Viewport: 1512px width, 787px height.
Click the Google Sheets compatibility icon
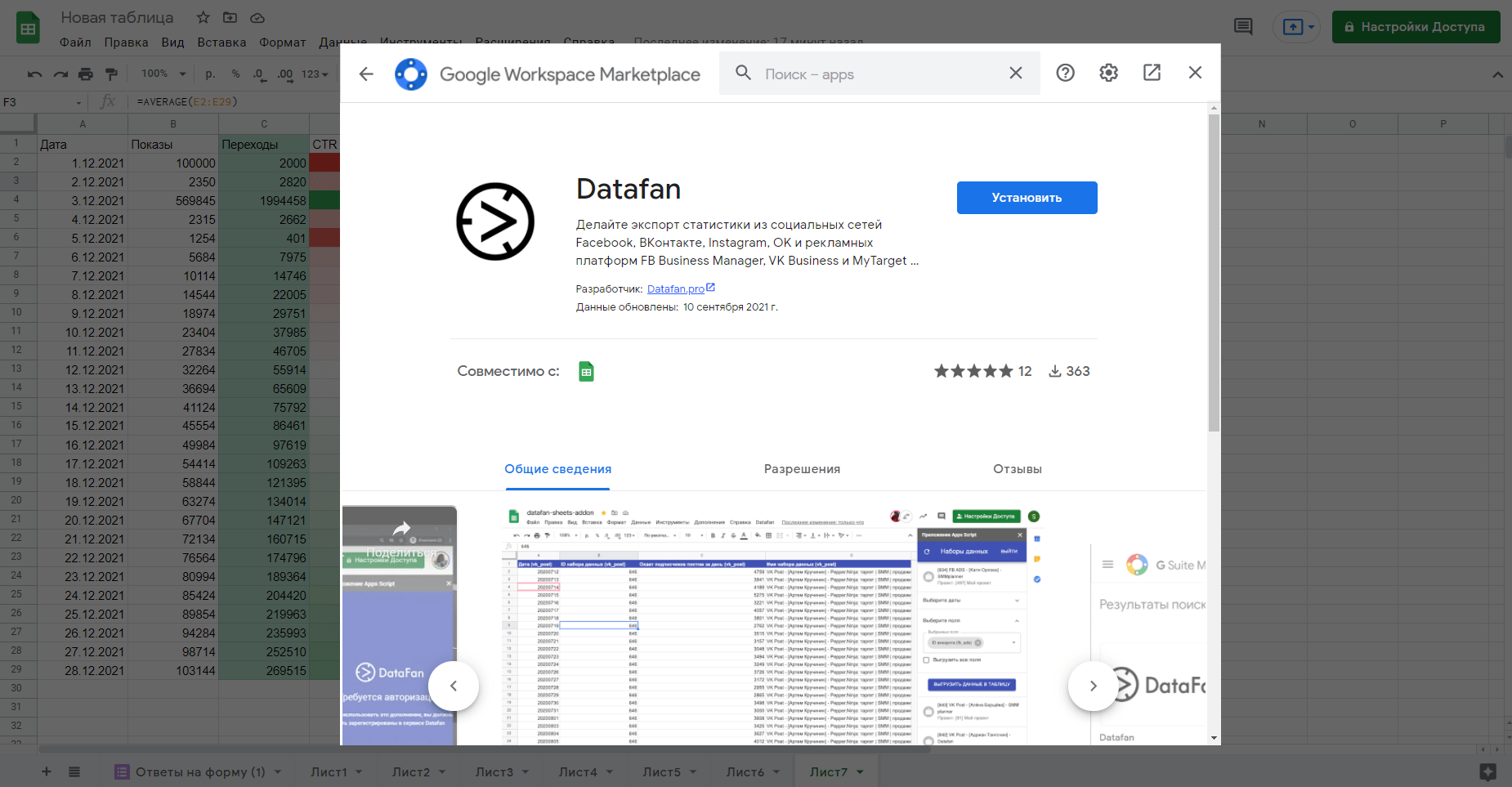(586, 372)
